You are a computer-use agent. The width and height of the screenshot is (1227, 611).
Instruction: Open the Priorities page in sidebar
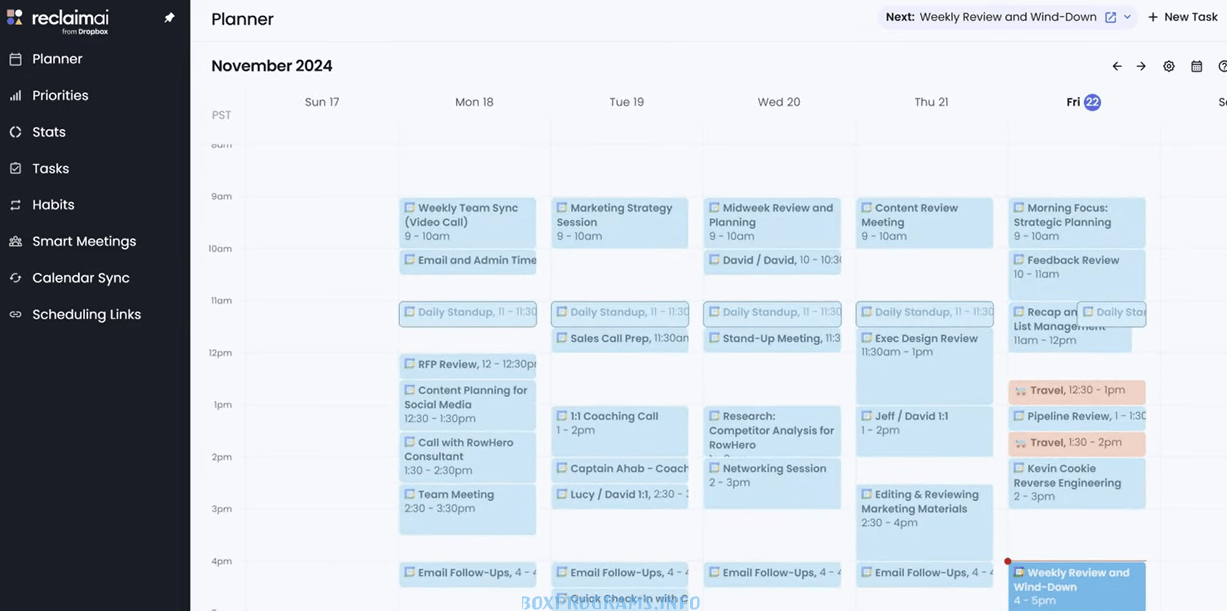coord(60,95)
